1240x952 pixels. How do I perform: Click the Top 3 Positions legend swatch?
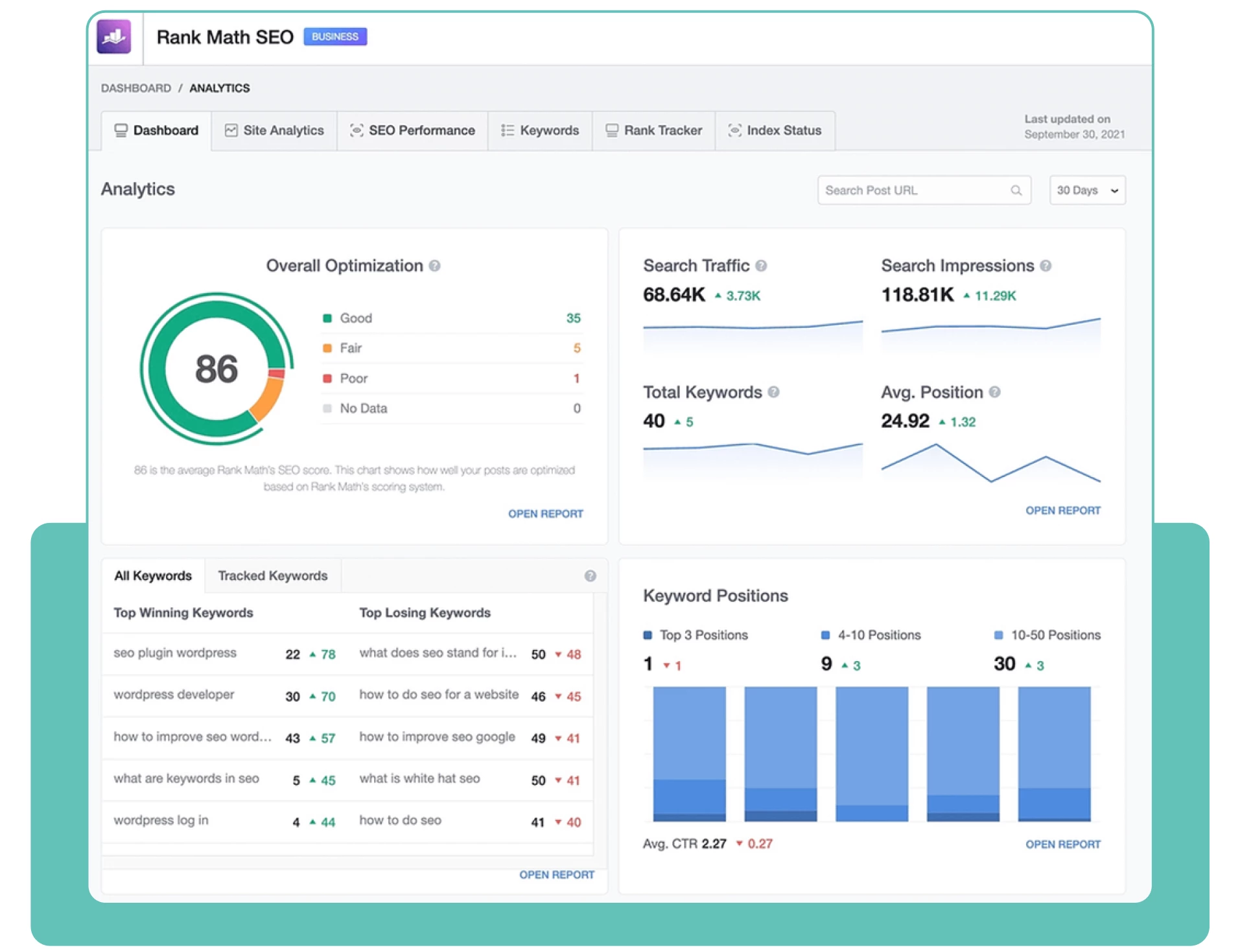(647, 635)
